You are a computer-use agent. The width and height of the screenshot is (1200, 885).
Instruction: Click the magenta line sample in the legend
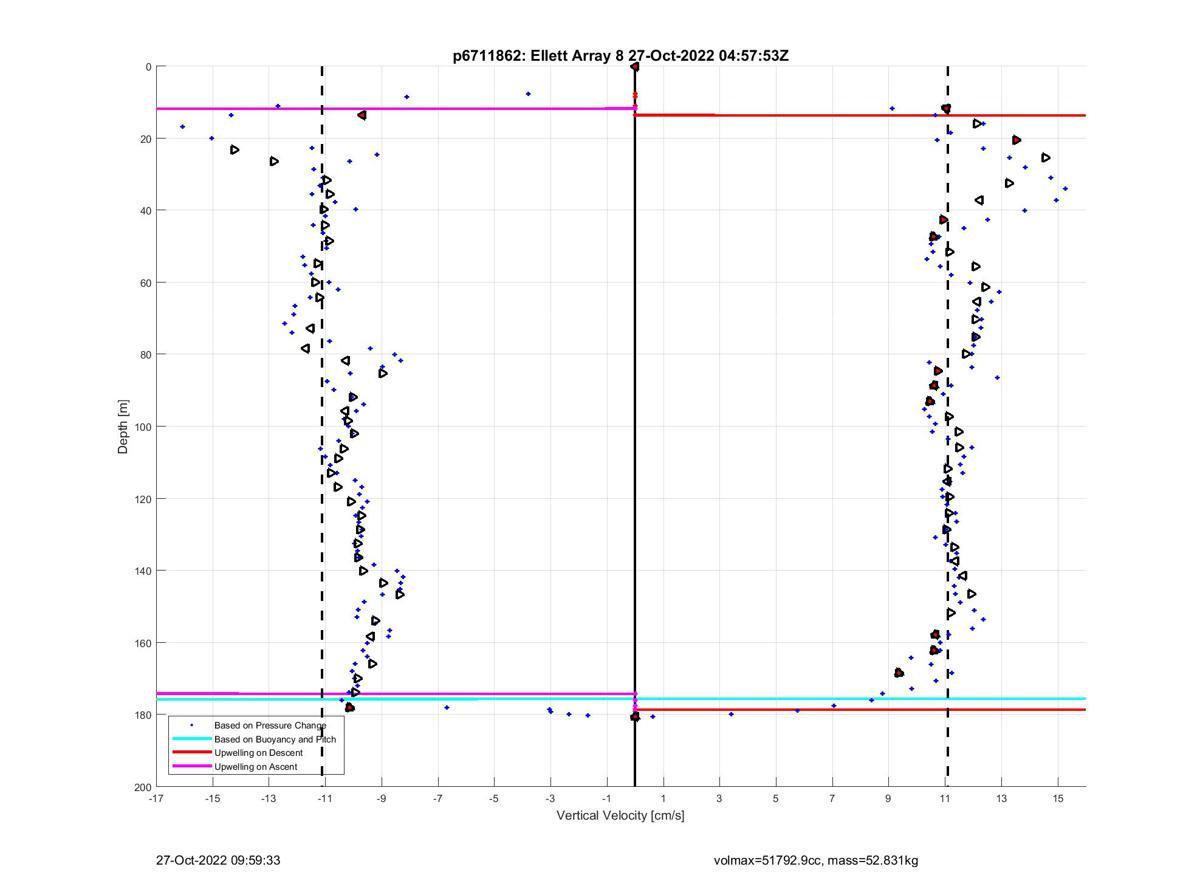tap(191, 767)
